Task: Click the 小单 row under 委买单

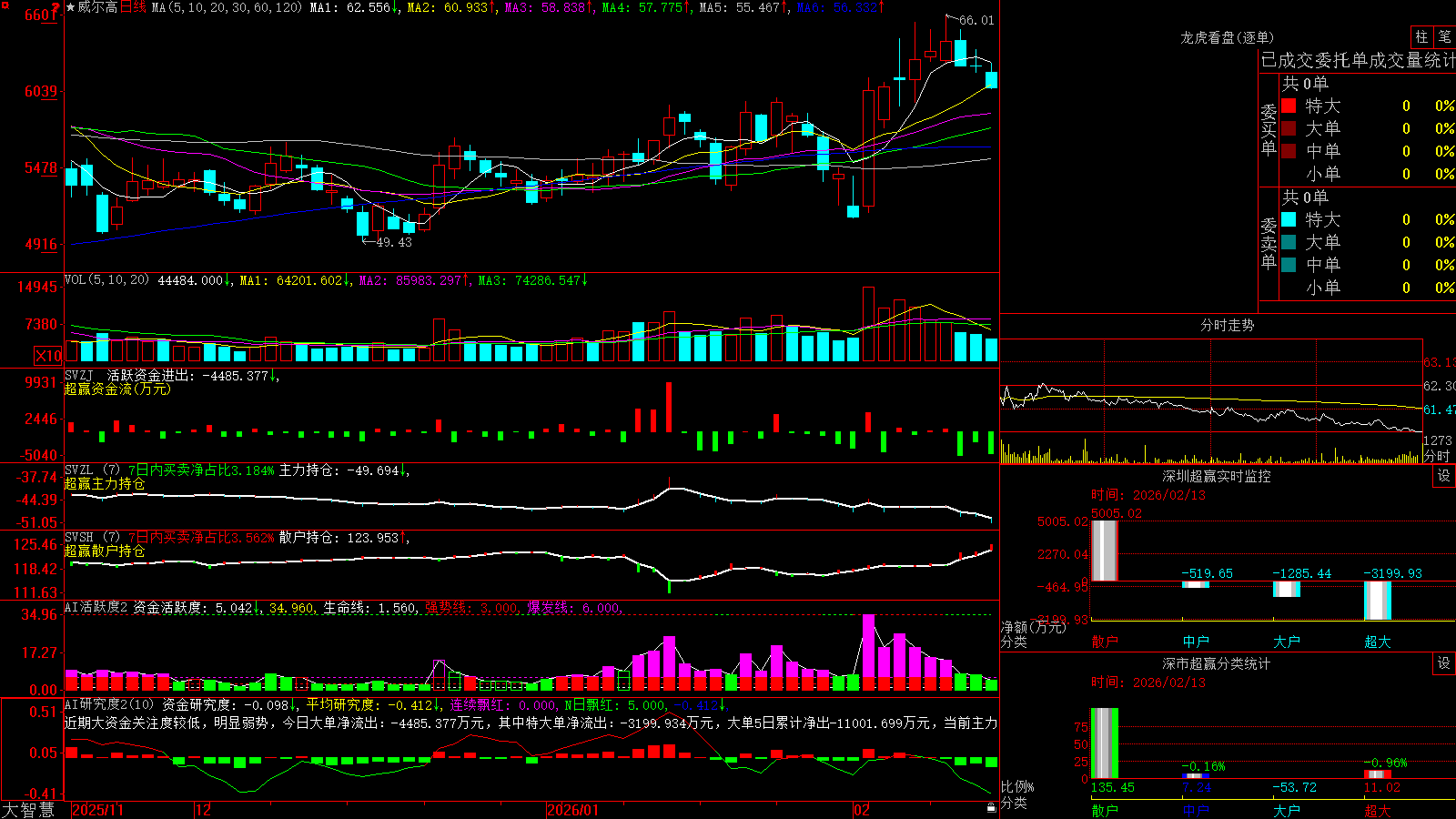Action: click(1368, 174)
